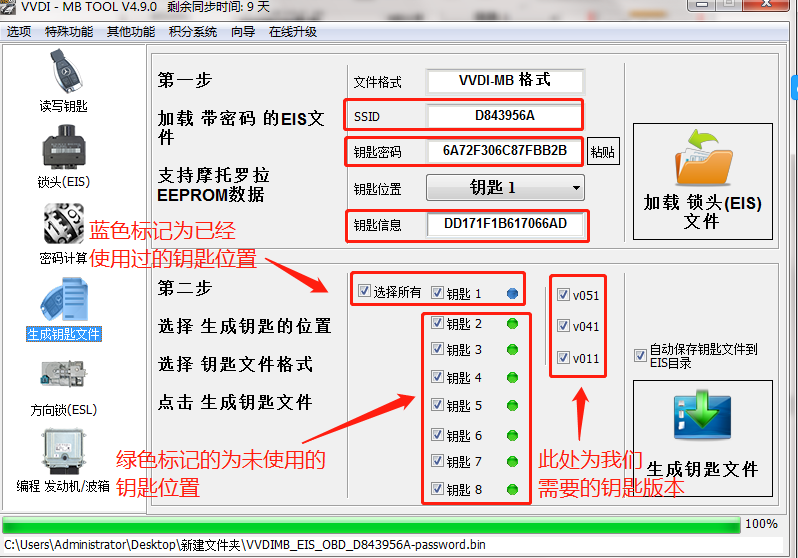Viewport: 798px width, 558px height.
Task: Click the green 100% progress bar
Action: [371, 525]
